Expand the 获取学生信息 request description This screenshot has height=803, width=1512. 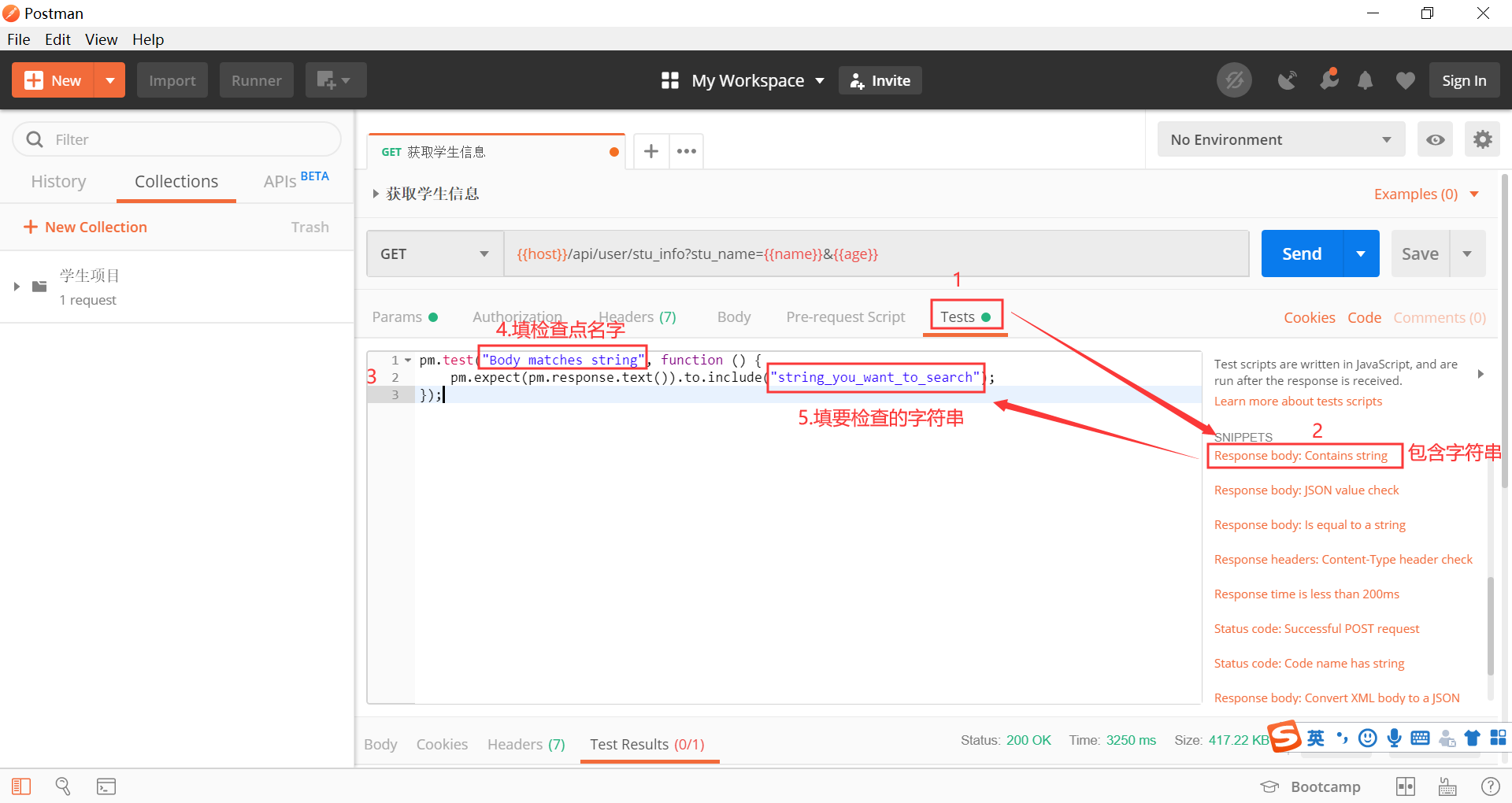[x=376, y=194]
